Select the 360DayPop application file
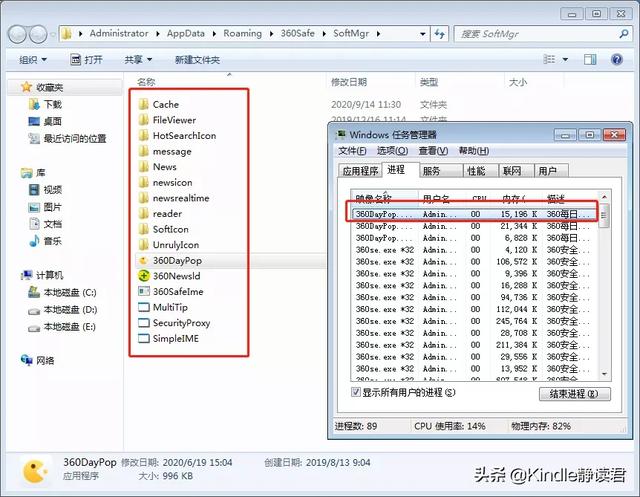The image size is (640, 497). coord(176,260)
